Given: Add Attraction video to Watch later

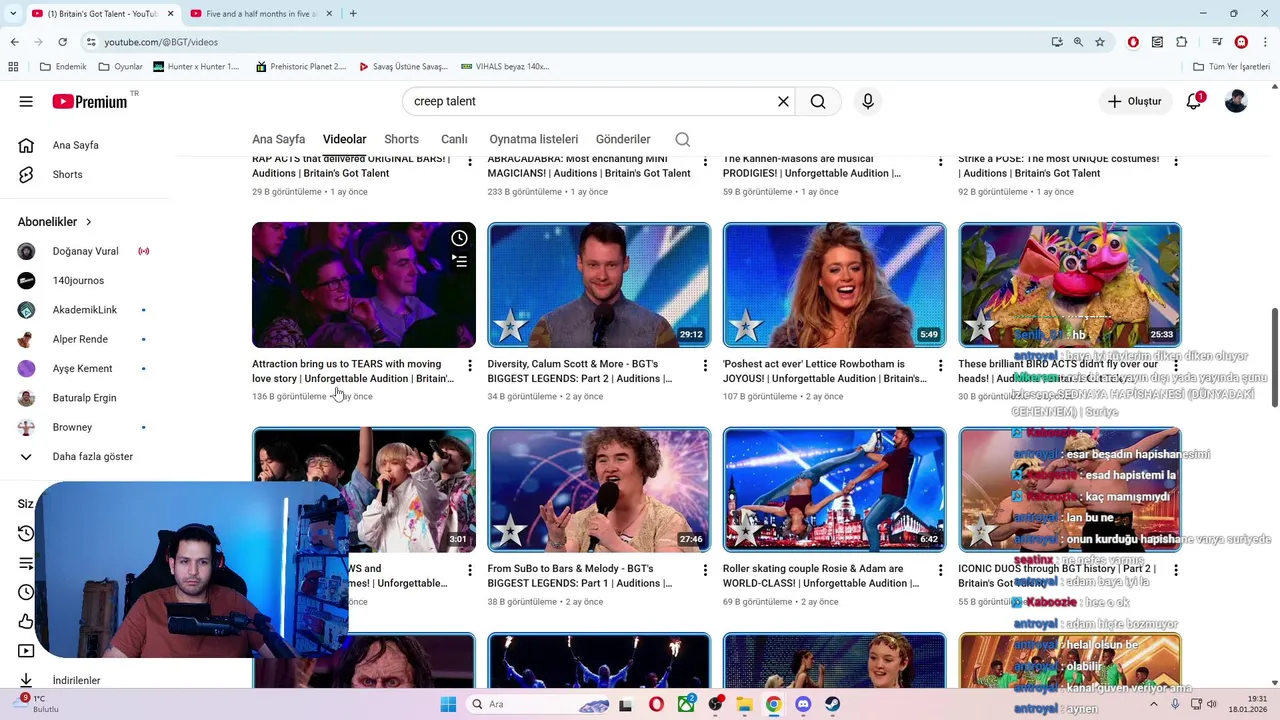Looking at the screenshot, I should (x=459, y=238).
